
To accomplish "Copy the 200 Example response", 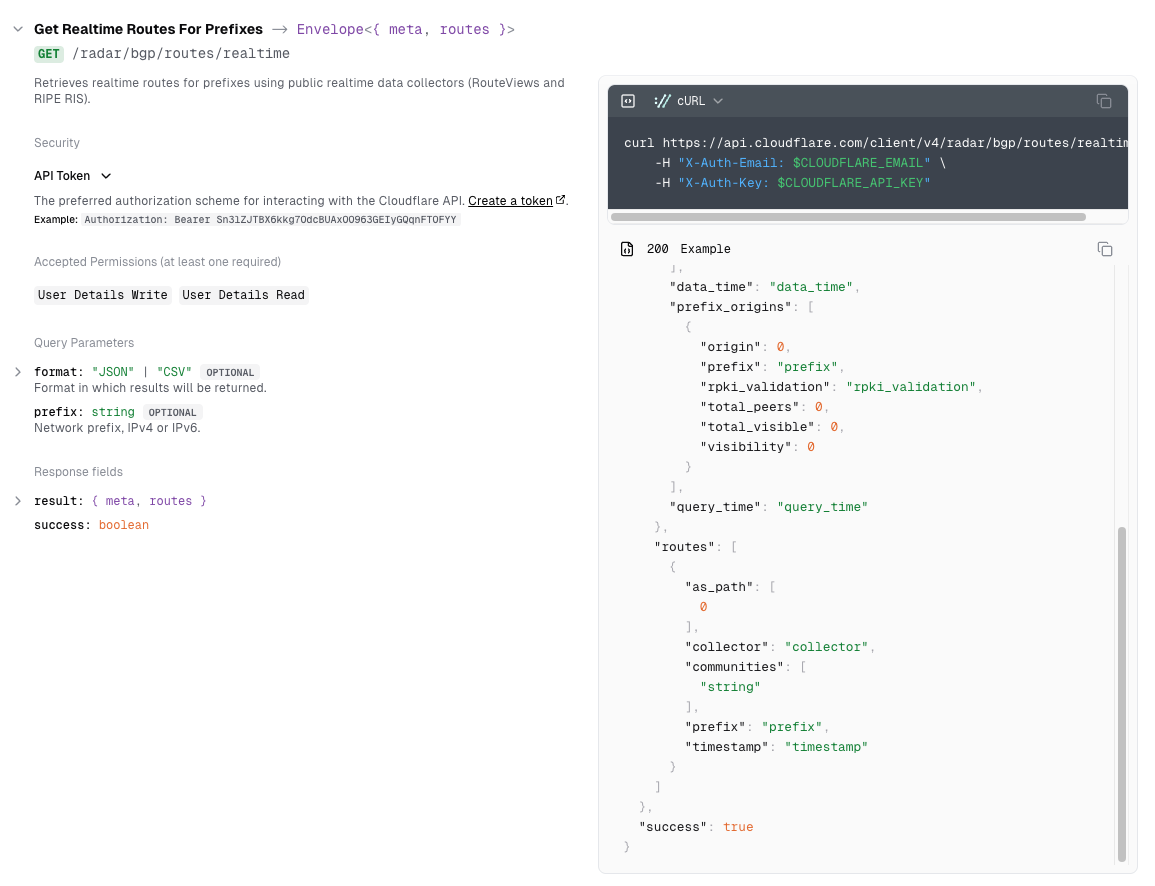I will click(1104, 249).
